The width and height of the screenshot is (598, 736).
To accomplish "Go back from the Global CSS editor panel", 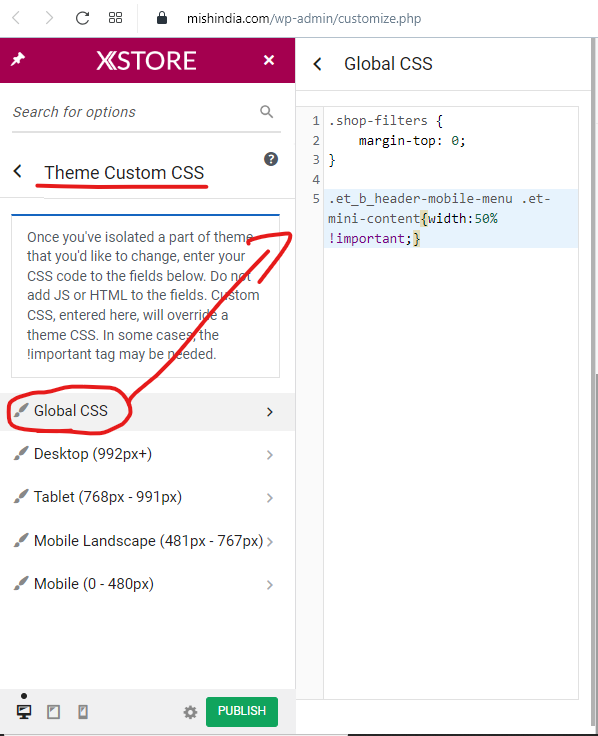I will click(318, 64).
